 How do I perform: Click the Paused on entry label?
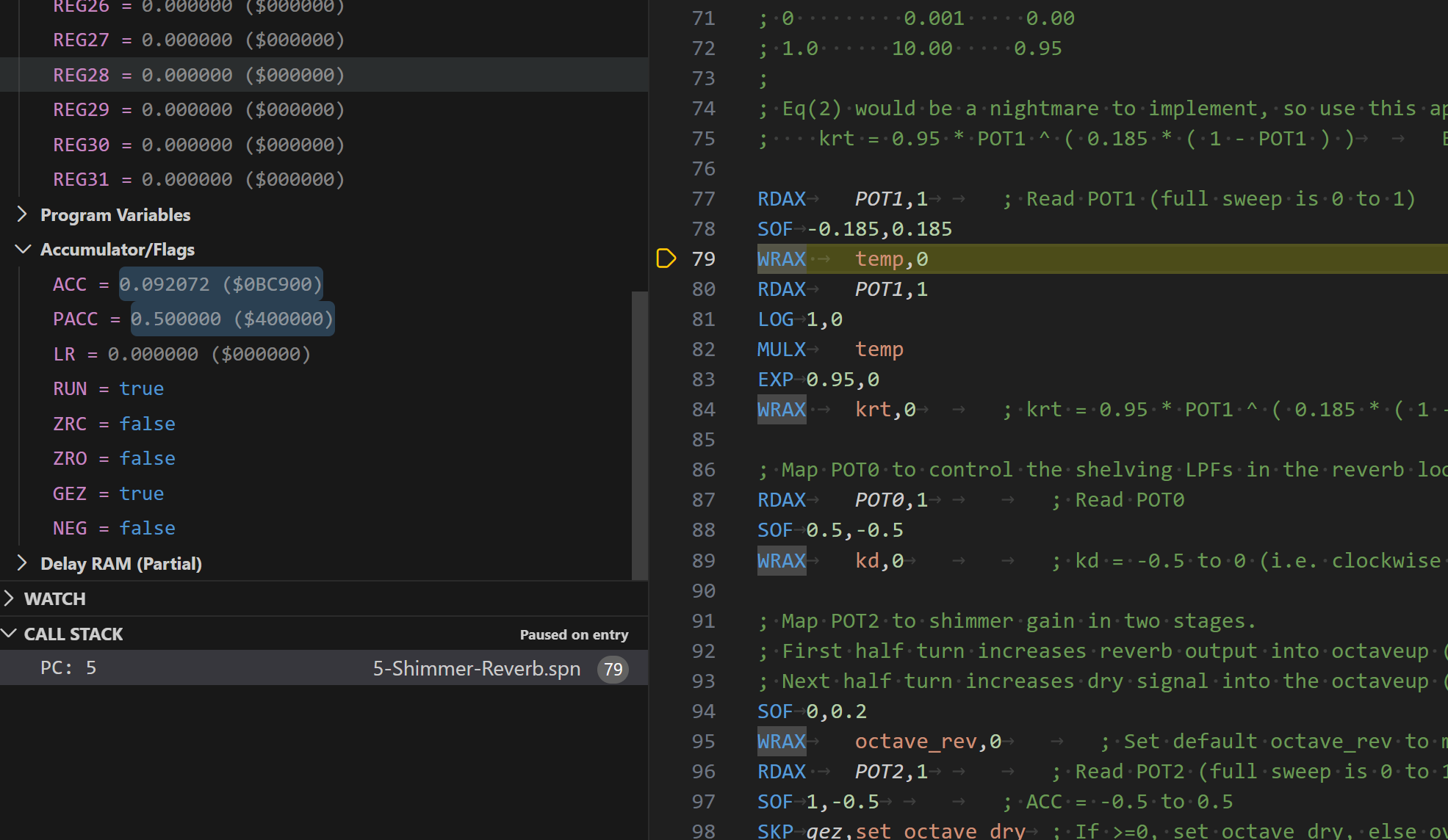pyautogui.click(x=574, y=634)
